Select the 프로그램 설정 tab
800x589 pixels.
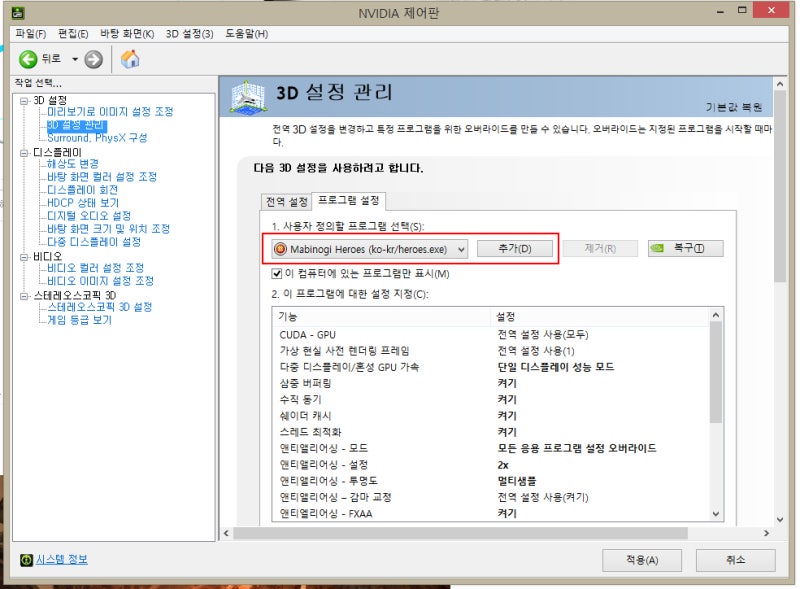click(x=348, y=200)
